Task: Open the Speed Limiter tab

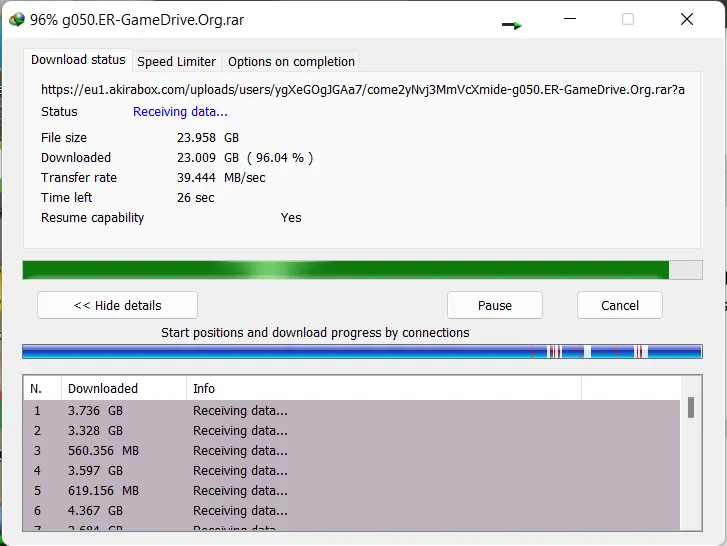Action: click(176, 62)
